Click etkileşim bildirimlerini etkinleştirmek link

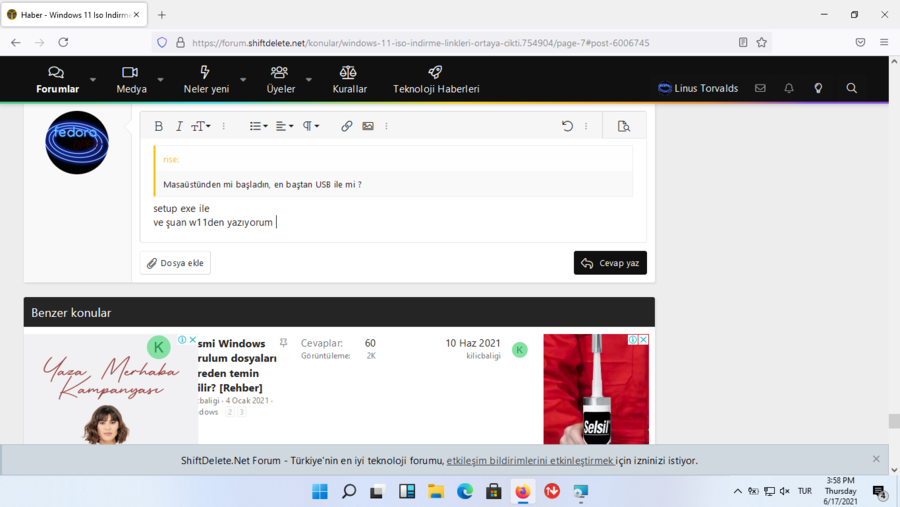click(530, 460)
